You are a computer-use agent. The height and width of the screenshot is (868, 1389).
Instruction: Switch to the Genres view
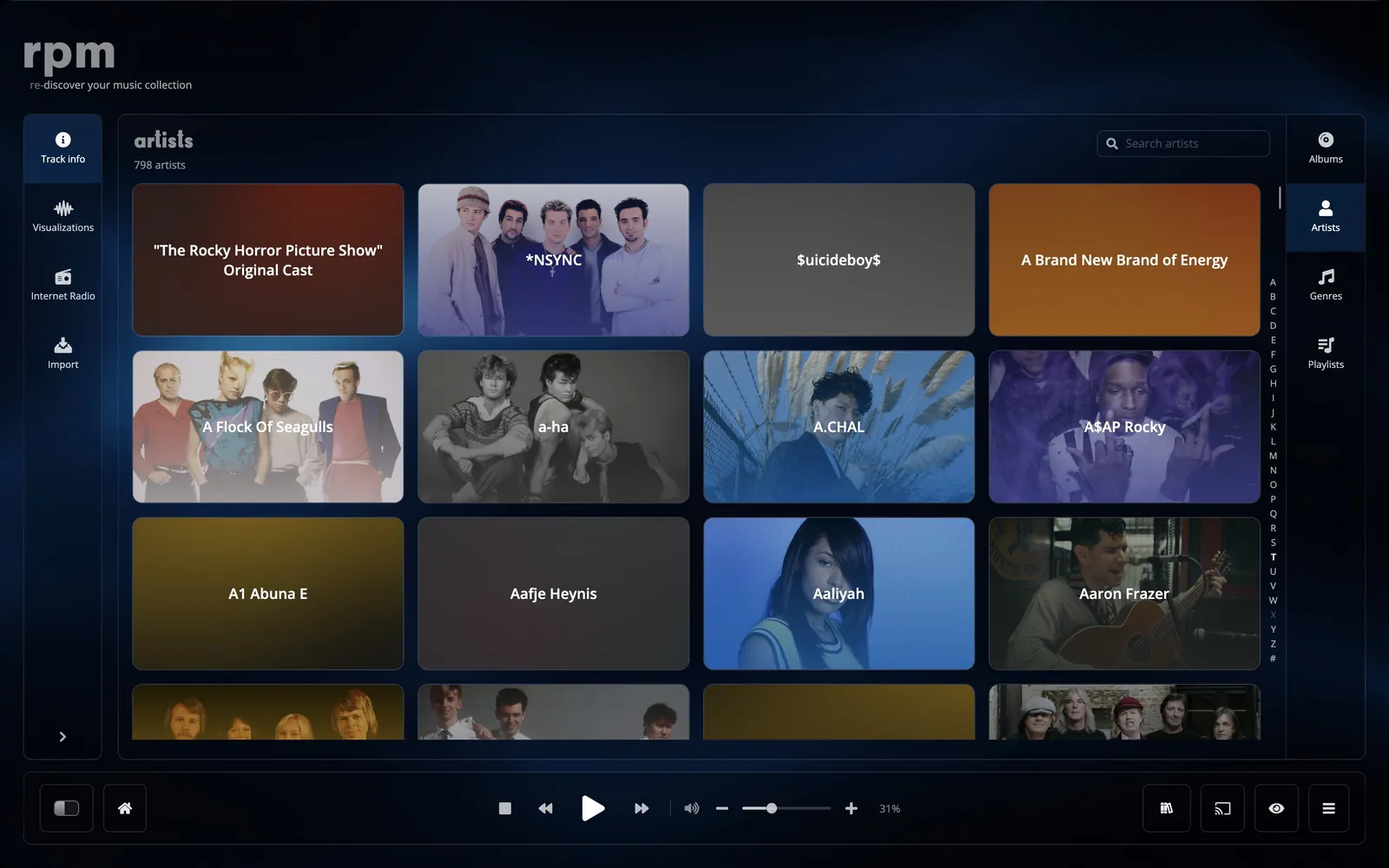point(1326,286)
